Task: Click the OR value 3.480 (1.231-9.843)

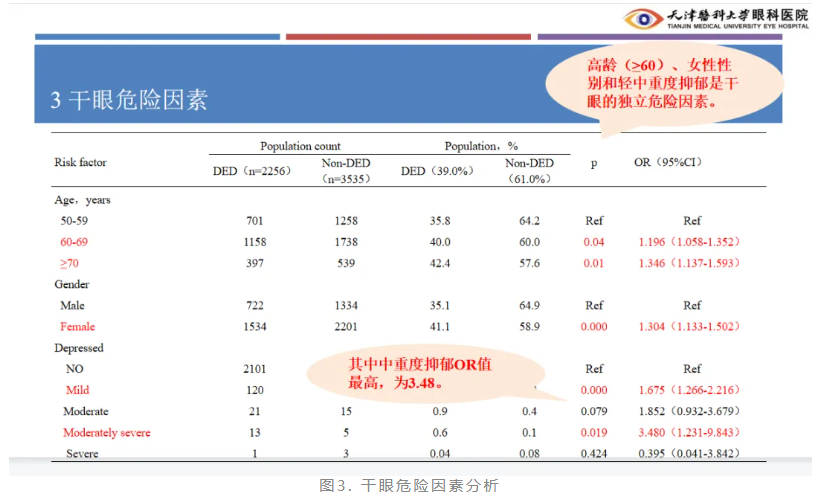Action: [x=691, y=432]
